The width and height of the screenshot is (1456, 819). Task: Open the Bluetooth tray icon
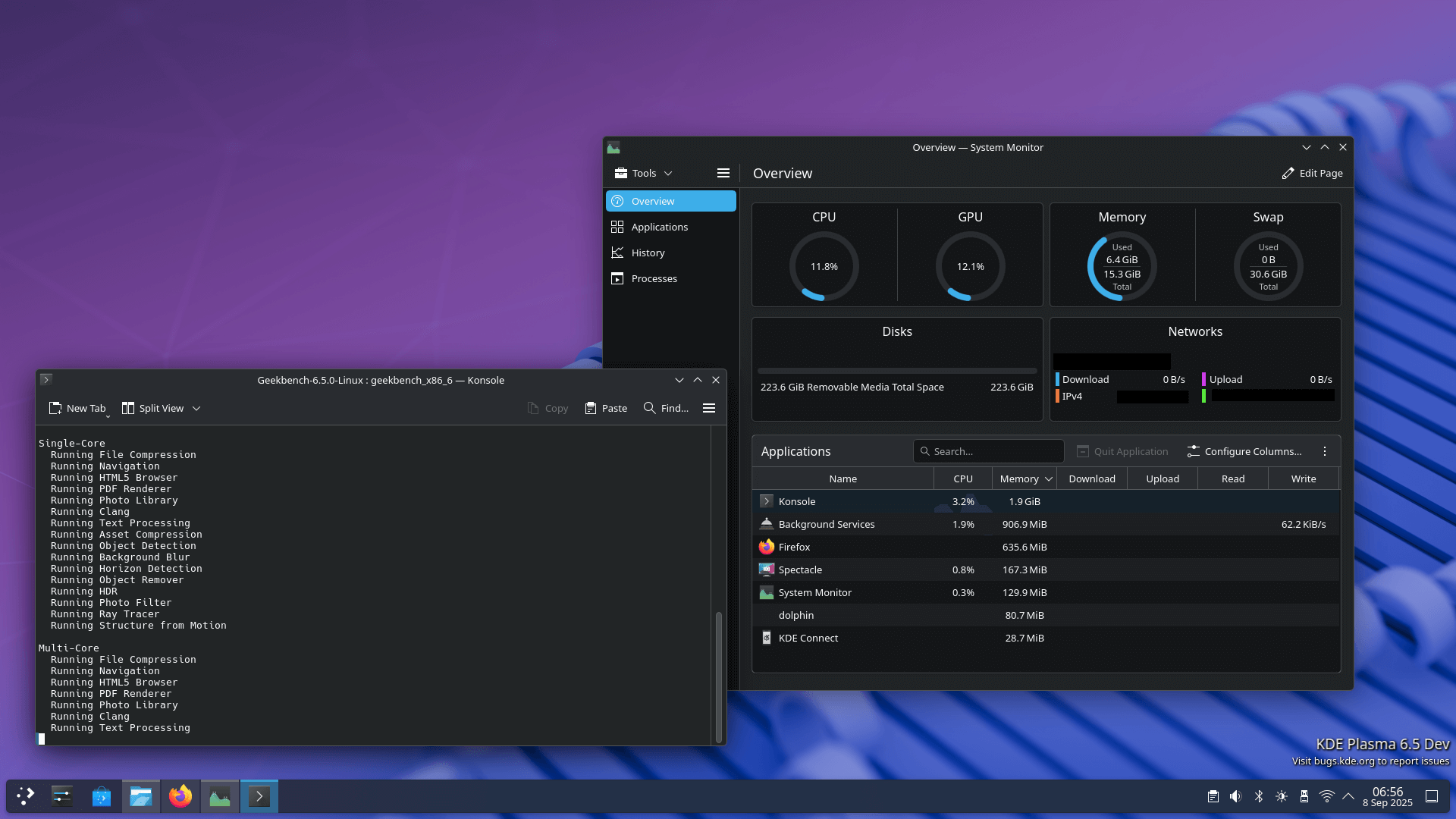coord(1258,796)
